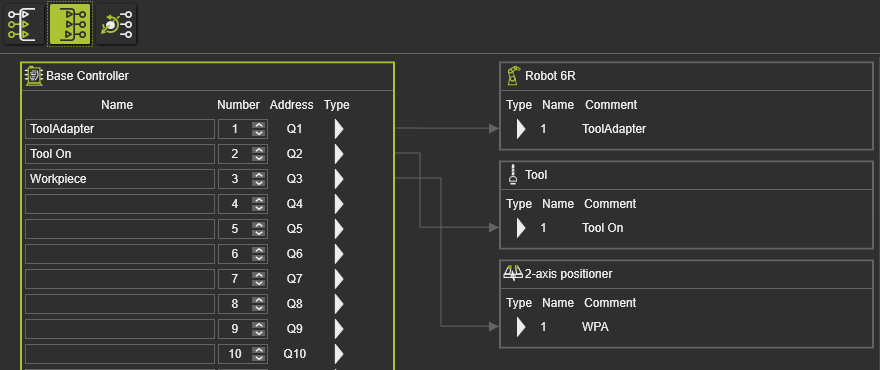Select the inputs view toolbar icon
This screenshot has height=370, width=880.
point(24,24)
